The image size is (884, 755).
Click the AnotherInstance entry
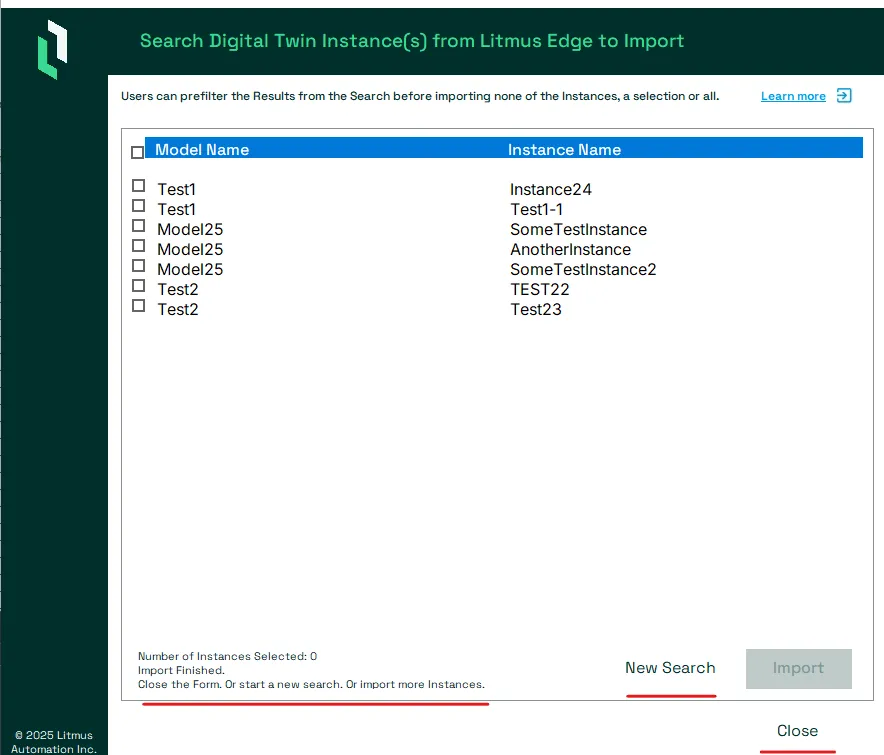[571, 250]
